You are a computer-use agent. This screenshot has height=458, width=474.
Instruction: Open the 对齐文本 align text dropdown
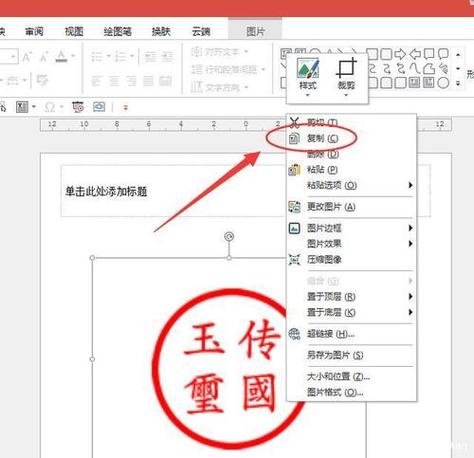pyautogui.click(x=220, y=52)
